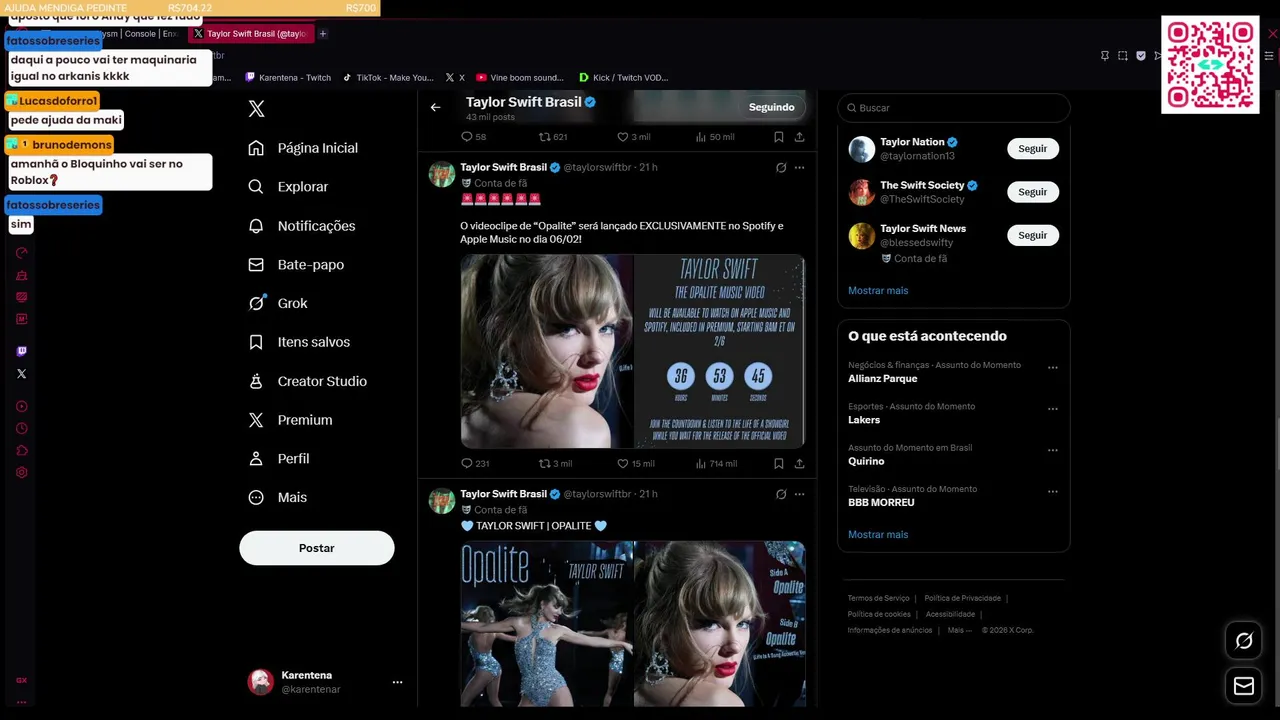The width and height of the screenshot is (1280, 720).
Task: Expand the Mais menu in left navigation
Action: (278, 497)
